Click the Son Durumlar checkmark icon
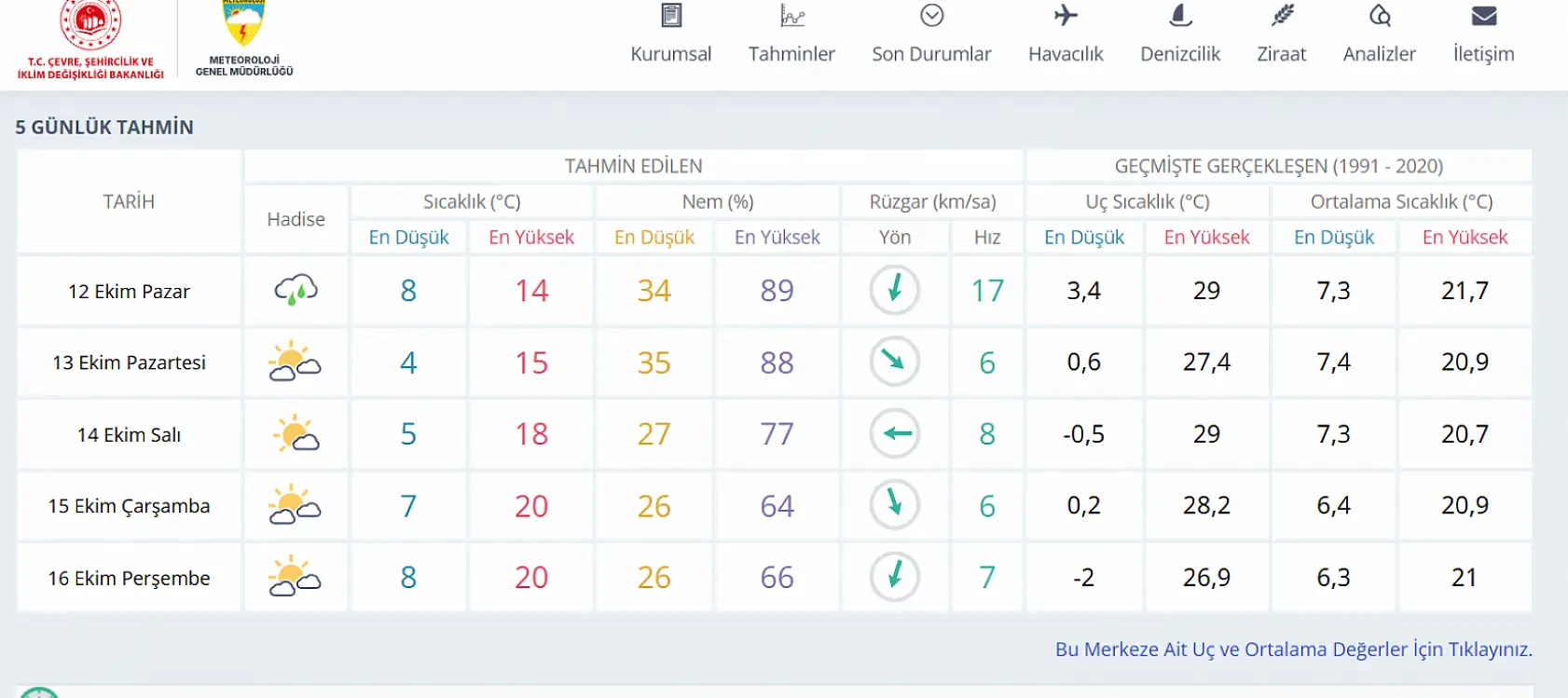 (x=931, y=16)
